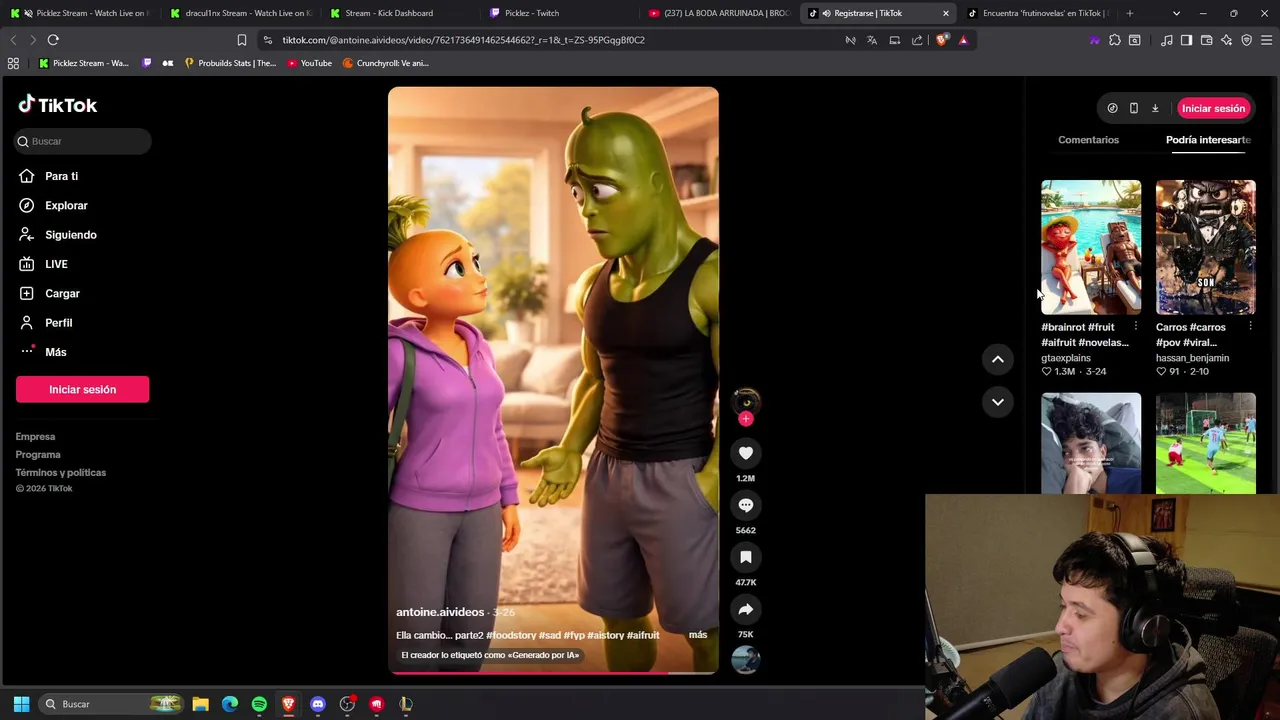This screenshot has width=1280, height=720.
Task: Switch to Podría interesarte tab
Action: [1208, 140]
